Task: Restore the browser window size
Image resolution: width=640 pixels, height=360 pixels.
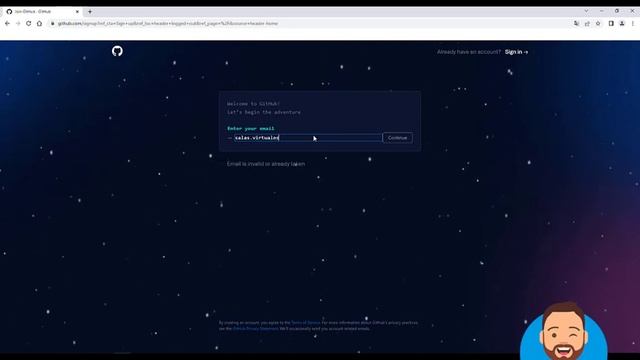Action: (x=617, y=11)
